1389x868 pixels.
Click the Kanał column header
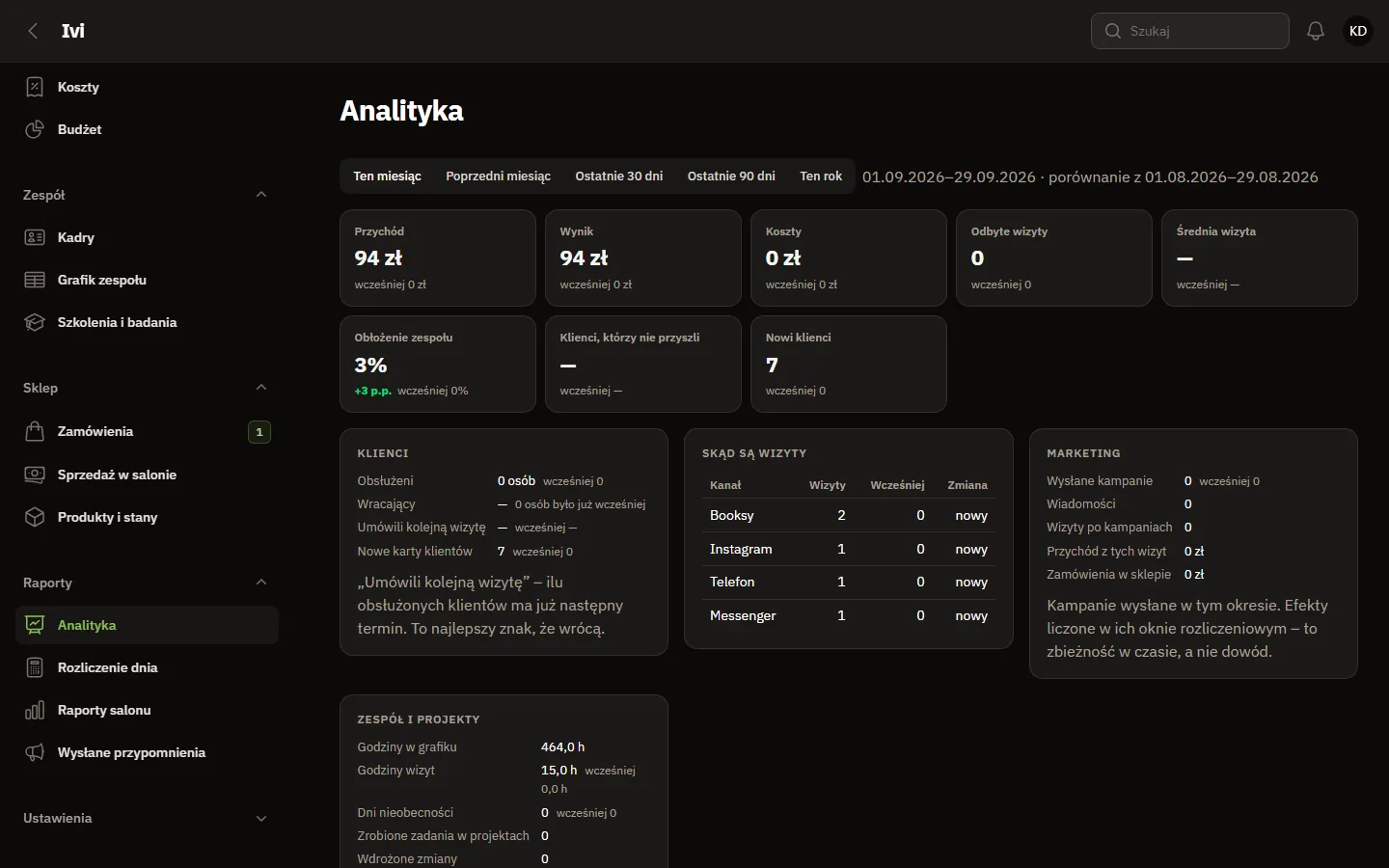click(x=725, y=485)
